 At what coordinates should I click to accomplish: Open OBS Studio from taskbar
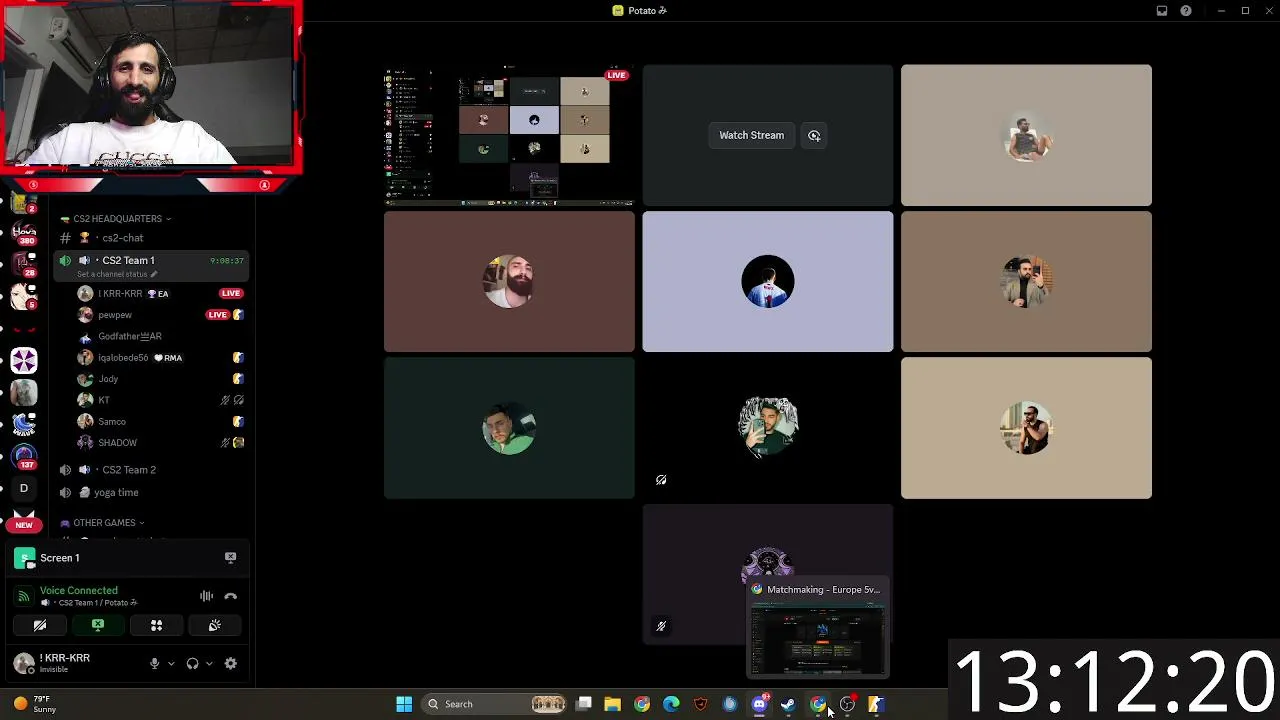[x=847, y=704]
